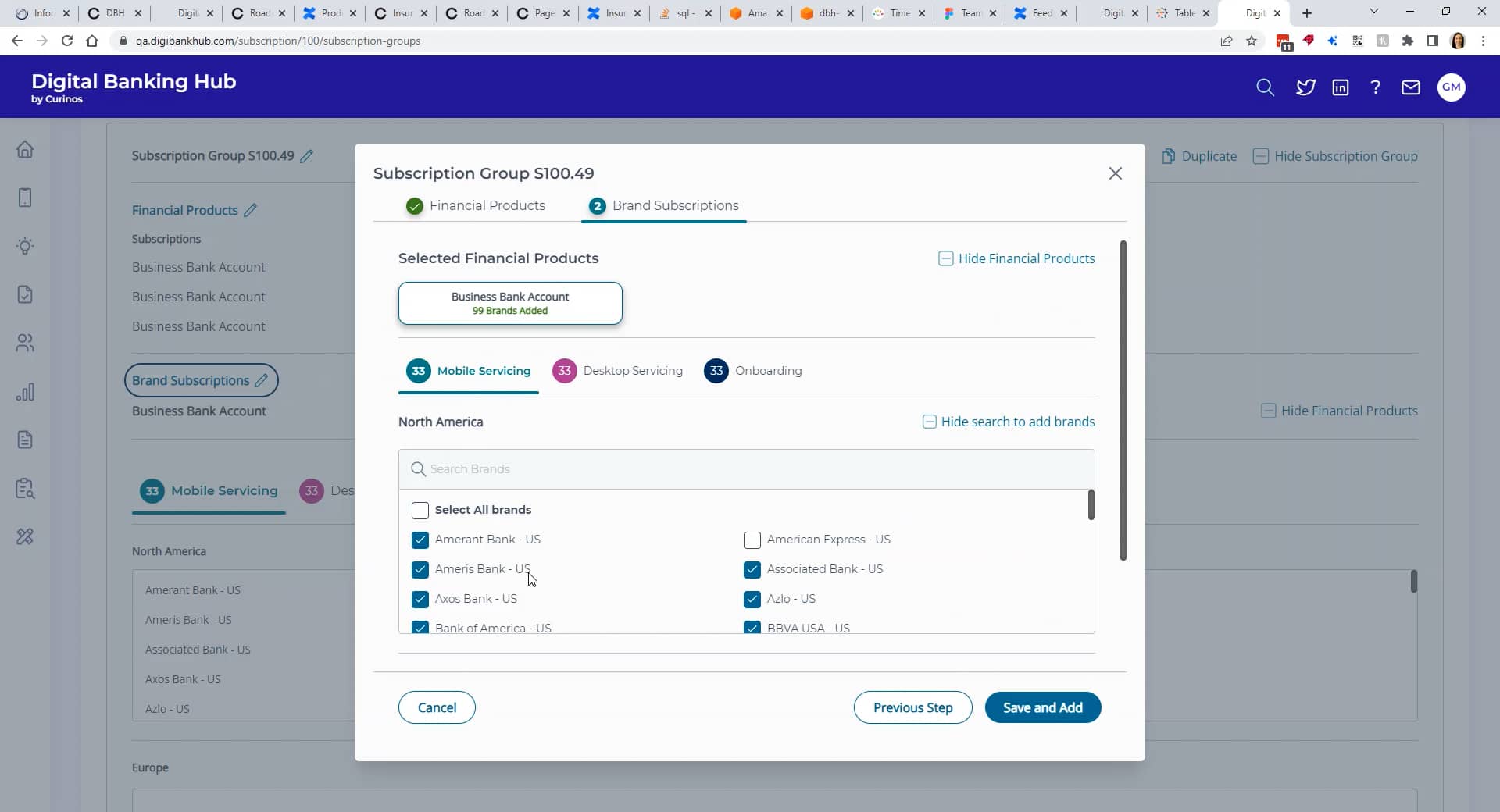The height and width of the screenshot is (812, 1500).
Task: Open the Home icon in the sidebar
Action: point(25,149)
